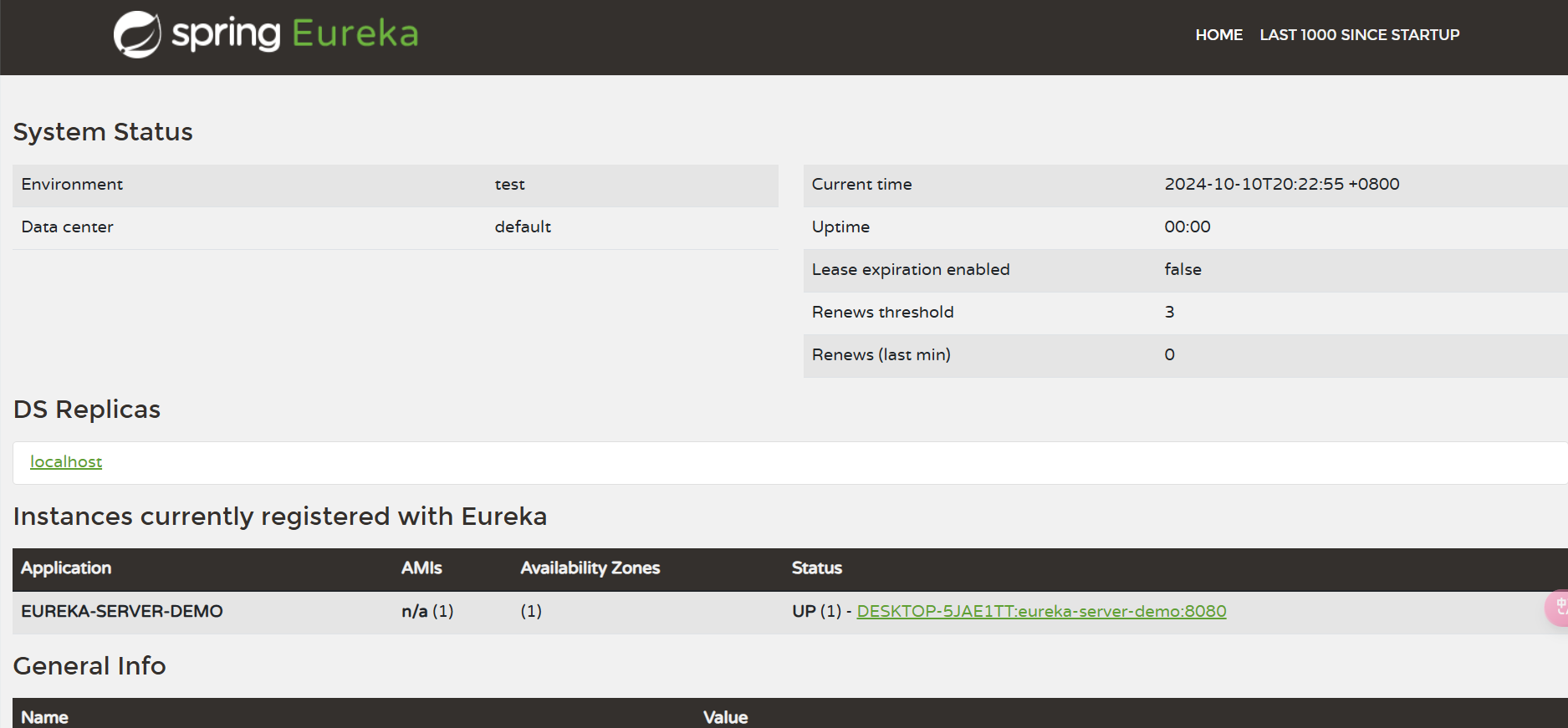Select the uptime value 00:00

click(1187, 227)
